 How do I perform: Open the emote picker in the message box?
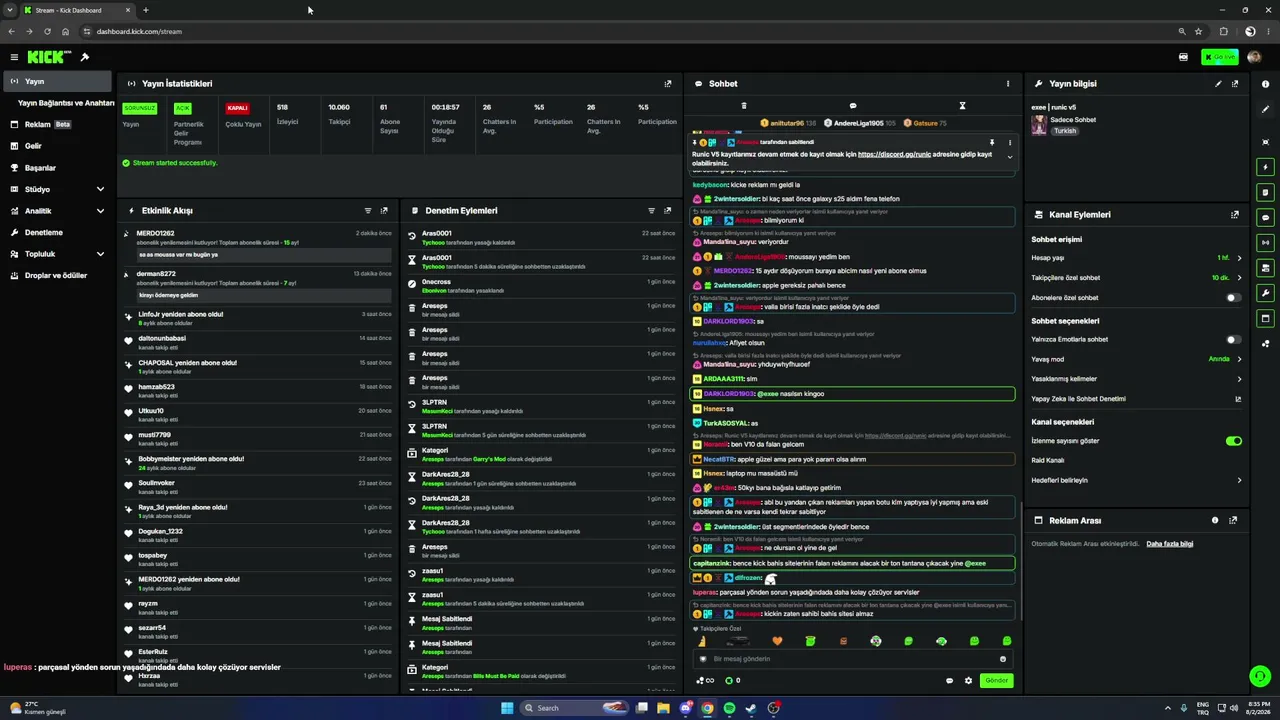(x=1003, y=659)
